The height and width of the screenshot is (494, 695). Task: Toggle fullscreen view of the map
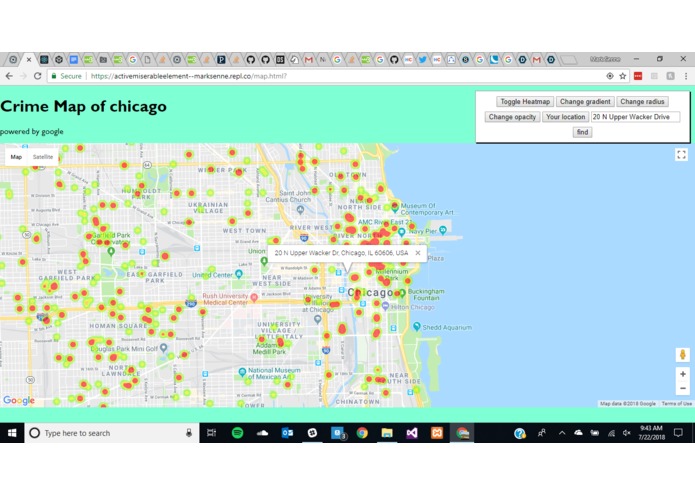coord(681,155)
